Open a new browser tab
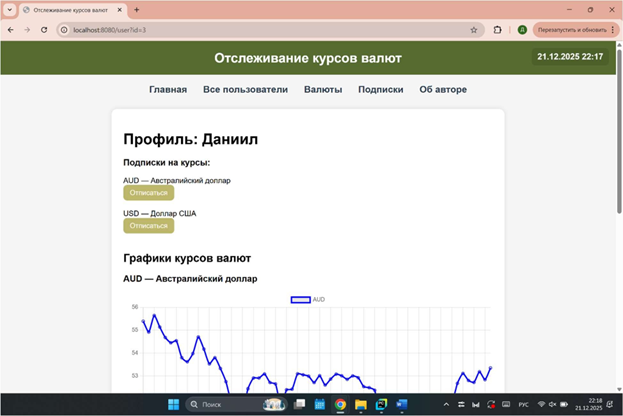This screenshot has height=416, width=623. click(x=137, y=9)
